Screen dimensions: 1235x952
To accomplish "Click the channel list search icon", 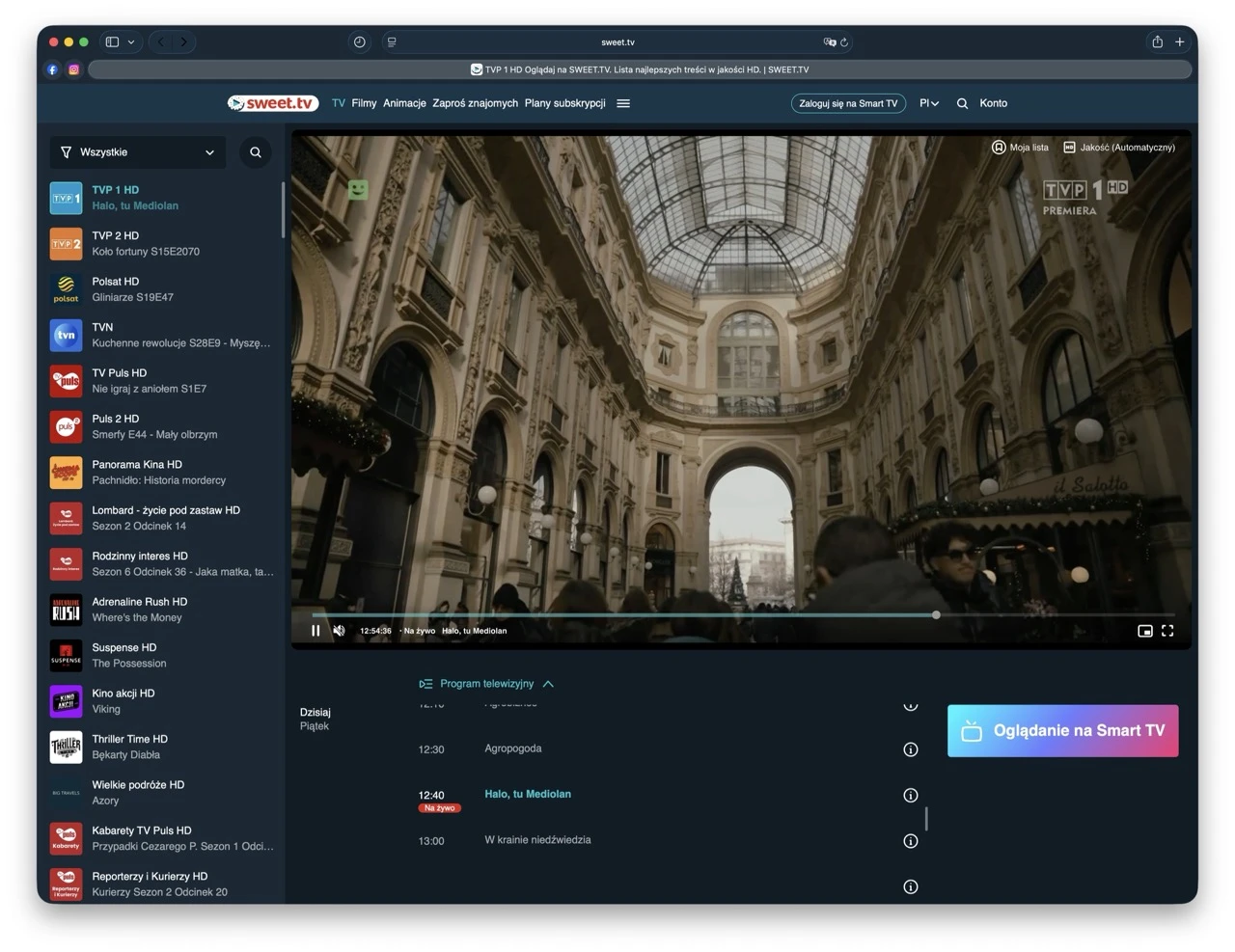I will pos(256,152).
